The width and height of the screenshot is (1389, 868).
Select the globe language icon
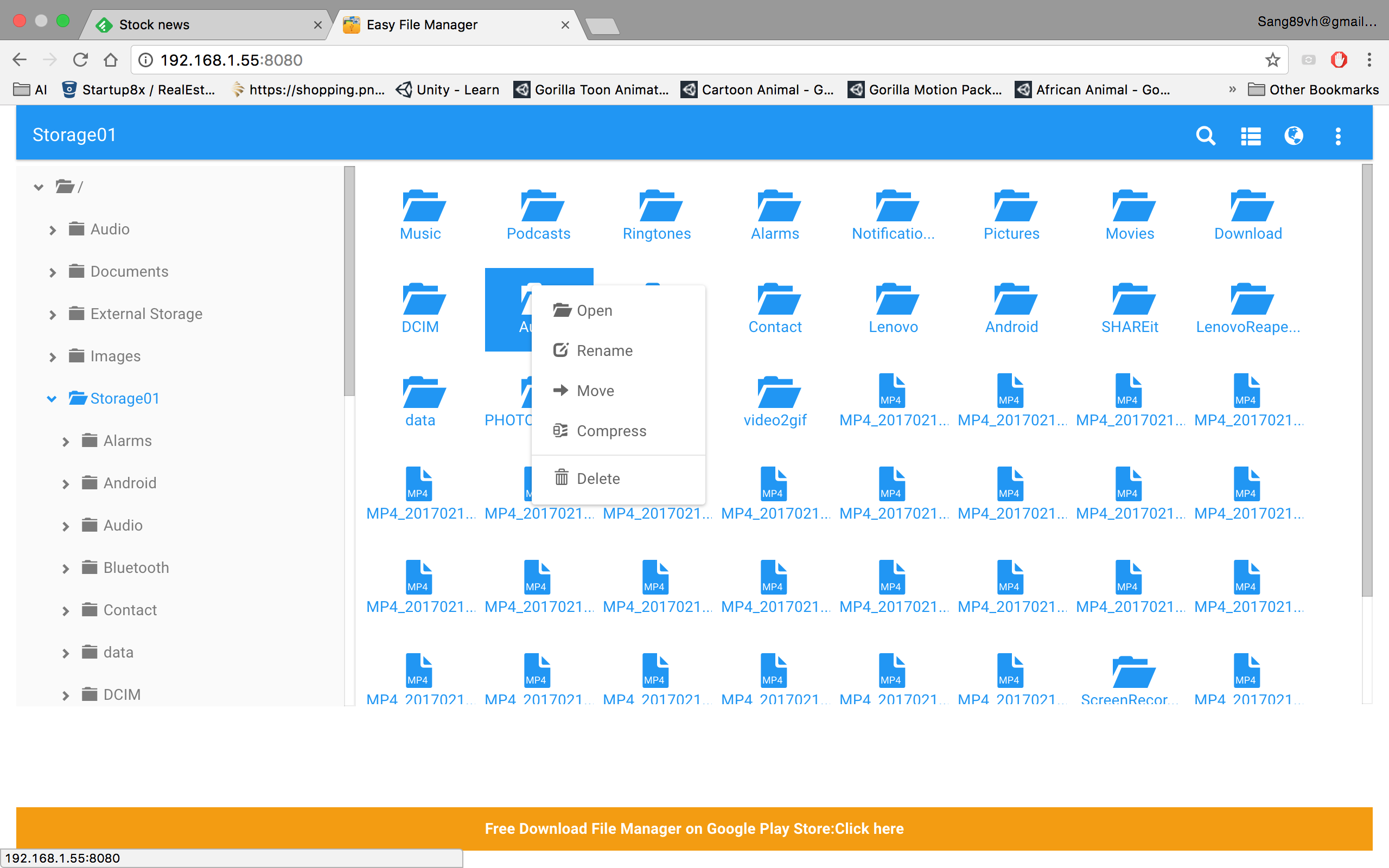click(x=1294, y=136)
